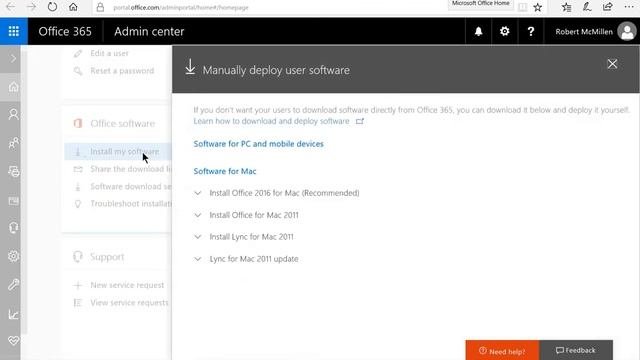The height and width of the screenshot is (360, 640).
Task: Go to the browser home page
Action: click(x=73, y=7)
